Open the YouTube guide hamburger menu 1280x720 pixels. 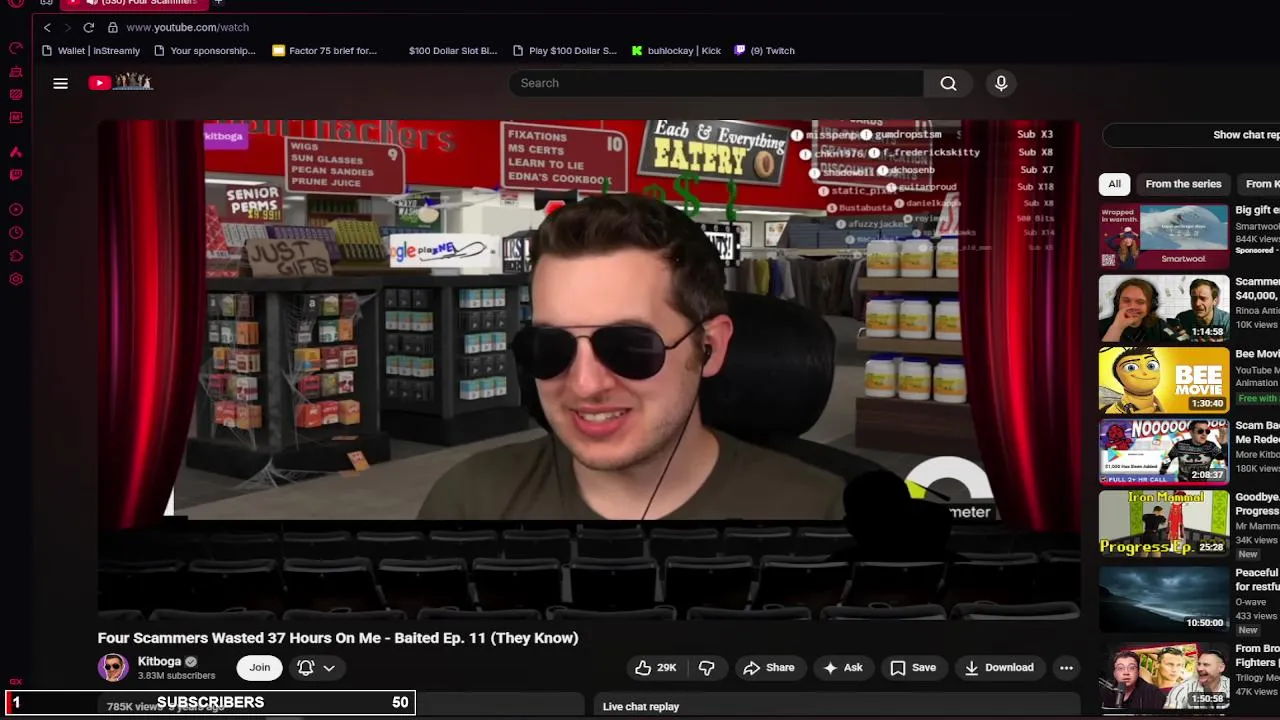[60, 83]
